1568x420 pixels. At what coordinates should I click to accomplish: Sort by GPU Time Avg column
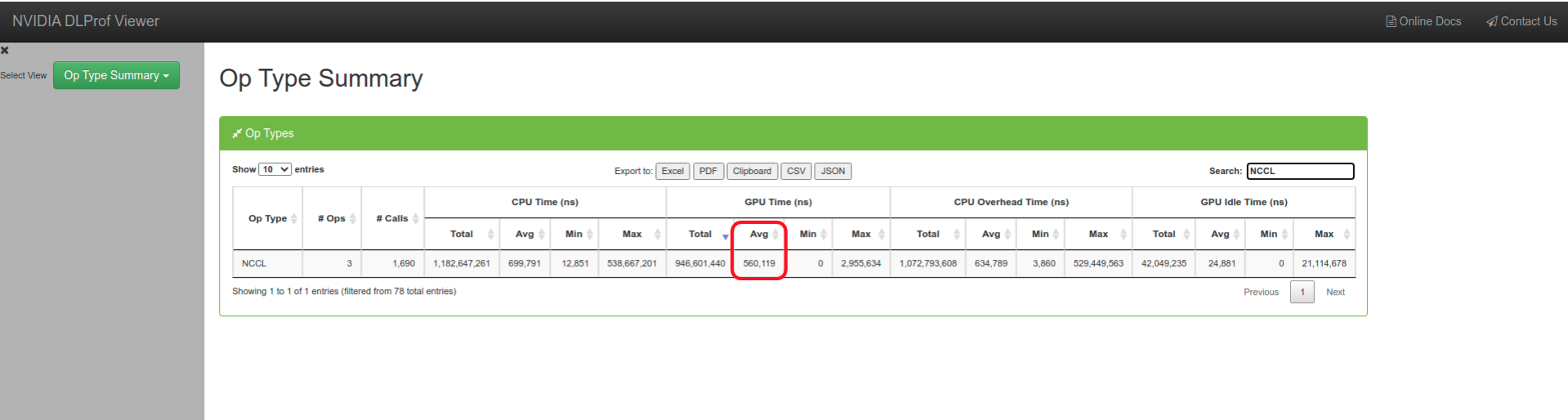(759, 234)
